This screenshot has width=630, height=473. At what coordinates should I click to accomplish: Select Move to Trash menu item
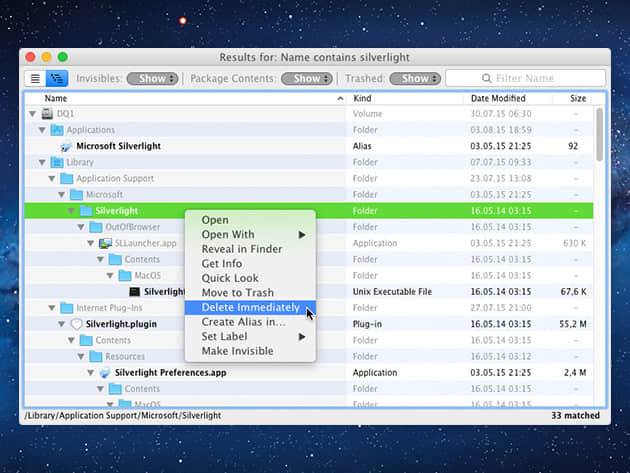pos(239,292)
